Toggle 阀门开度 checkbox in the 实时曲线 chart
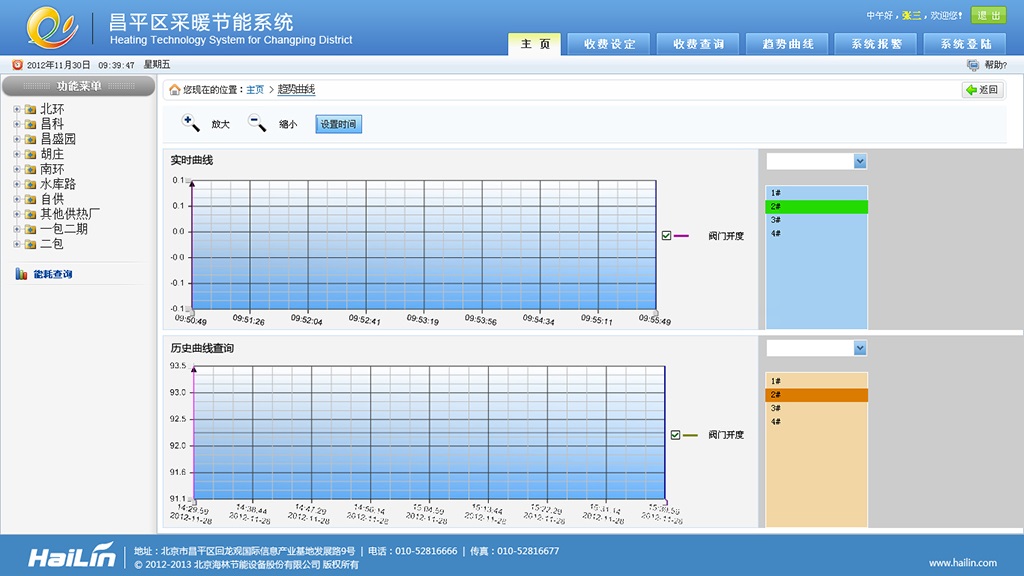Screen dimensions: 1024x576 click(666, 236)
